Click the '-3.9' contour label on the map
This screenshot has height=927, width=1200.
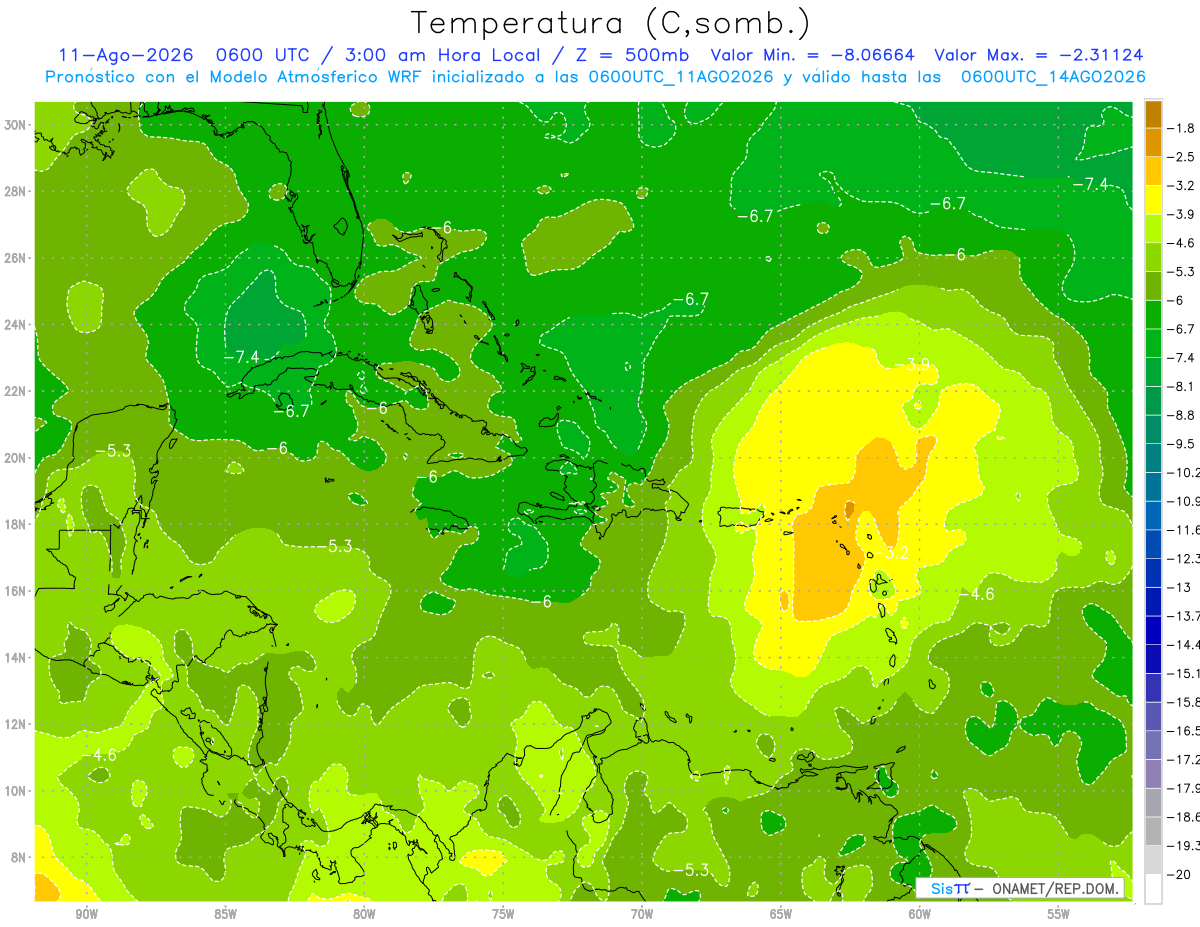pos(912,363)
